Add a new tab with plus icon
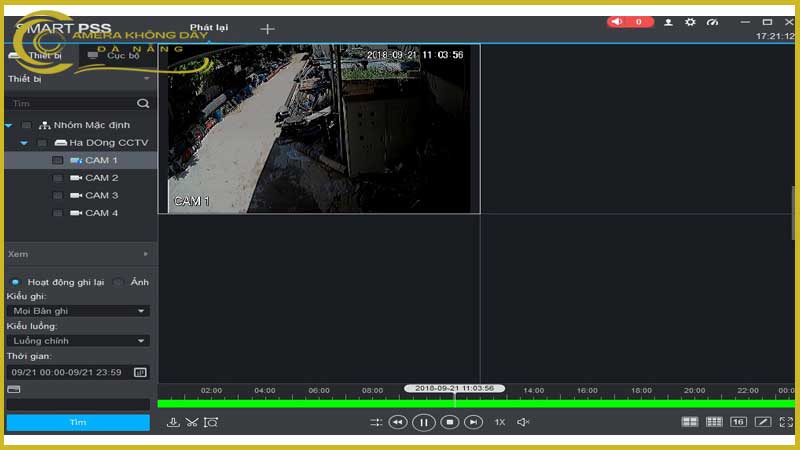This screenshot has height=450, width=800. (267, 29)
